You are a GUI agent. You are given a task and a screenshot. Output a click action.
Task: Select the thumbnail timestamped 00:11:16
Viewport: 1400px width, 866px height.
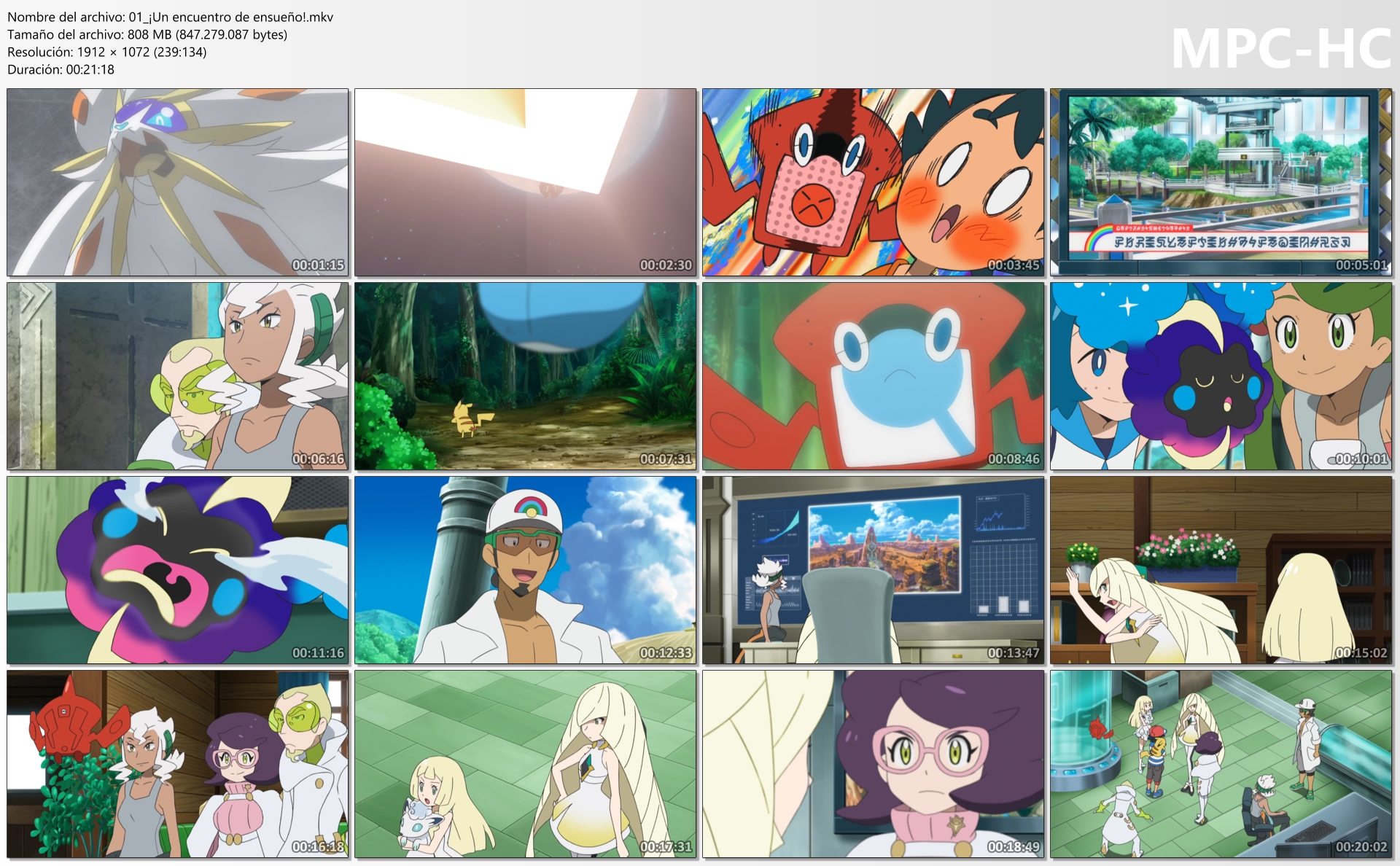point(178,570)
